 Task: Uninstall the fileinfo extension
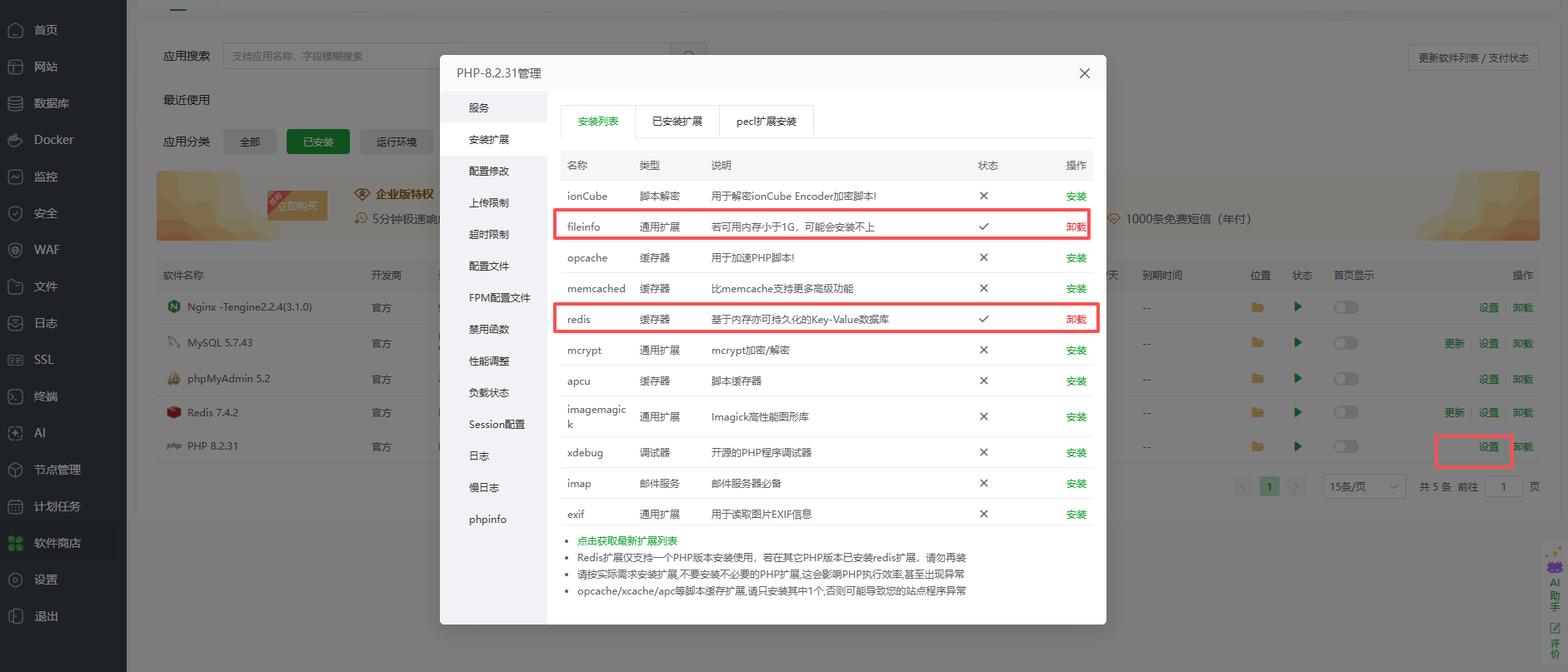(x=1076, y=227)
